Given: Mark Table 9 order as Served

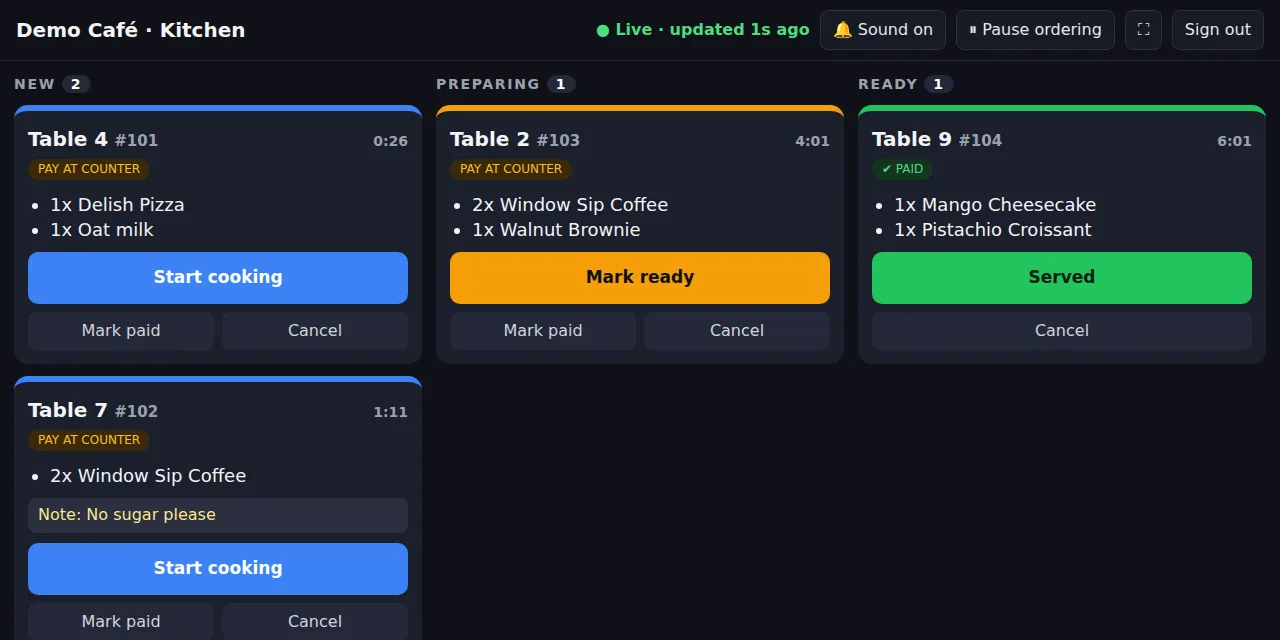Looking at the screenshot, I should coord(1062,278).
